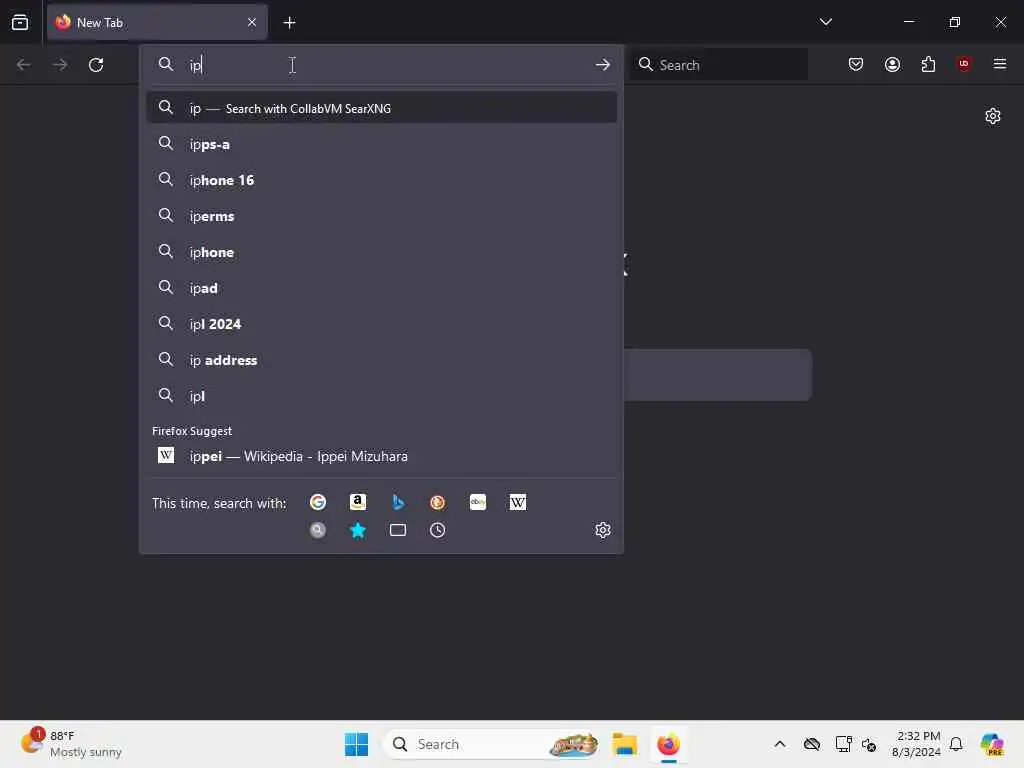Close the New Tab tab

(252, 22)
